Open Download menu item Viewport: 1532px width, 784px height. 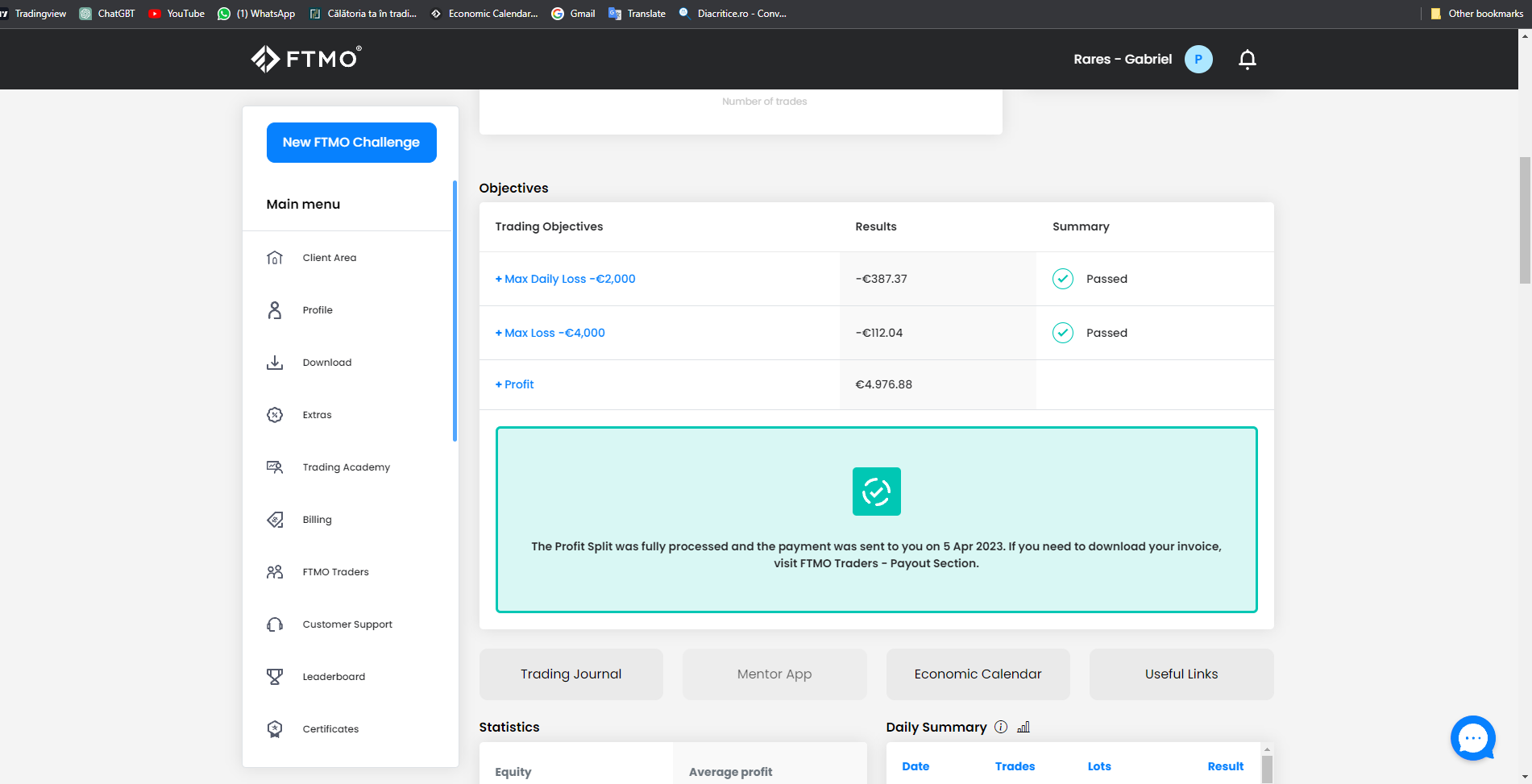[327, 363]
